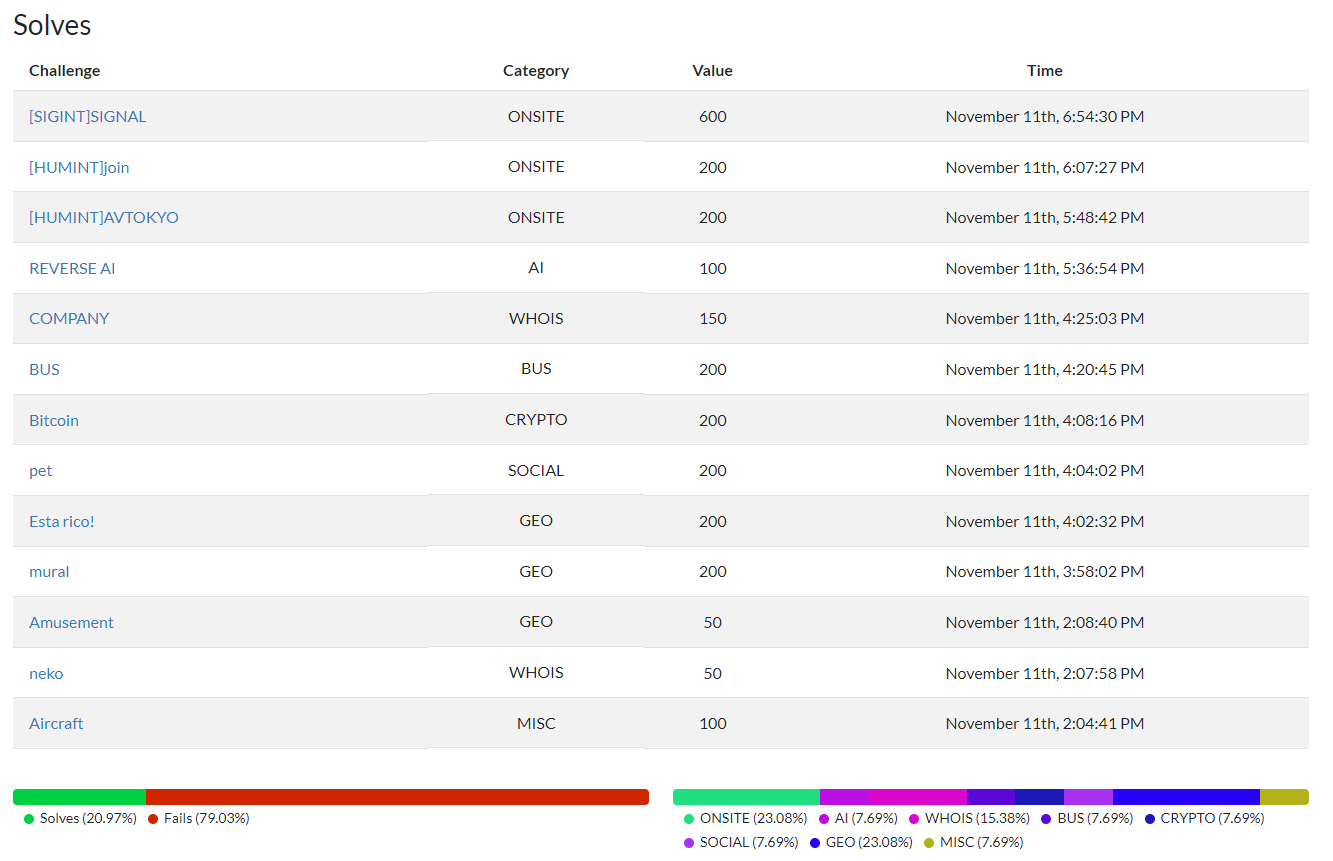The image size is (1333, 861).
Task: Click the value 150 in COMPANY row
Action: click(713, 318)
